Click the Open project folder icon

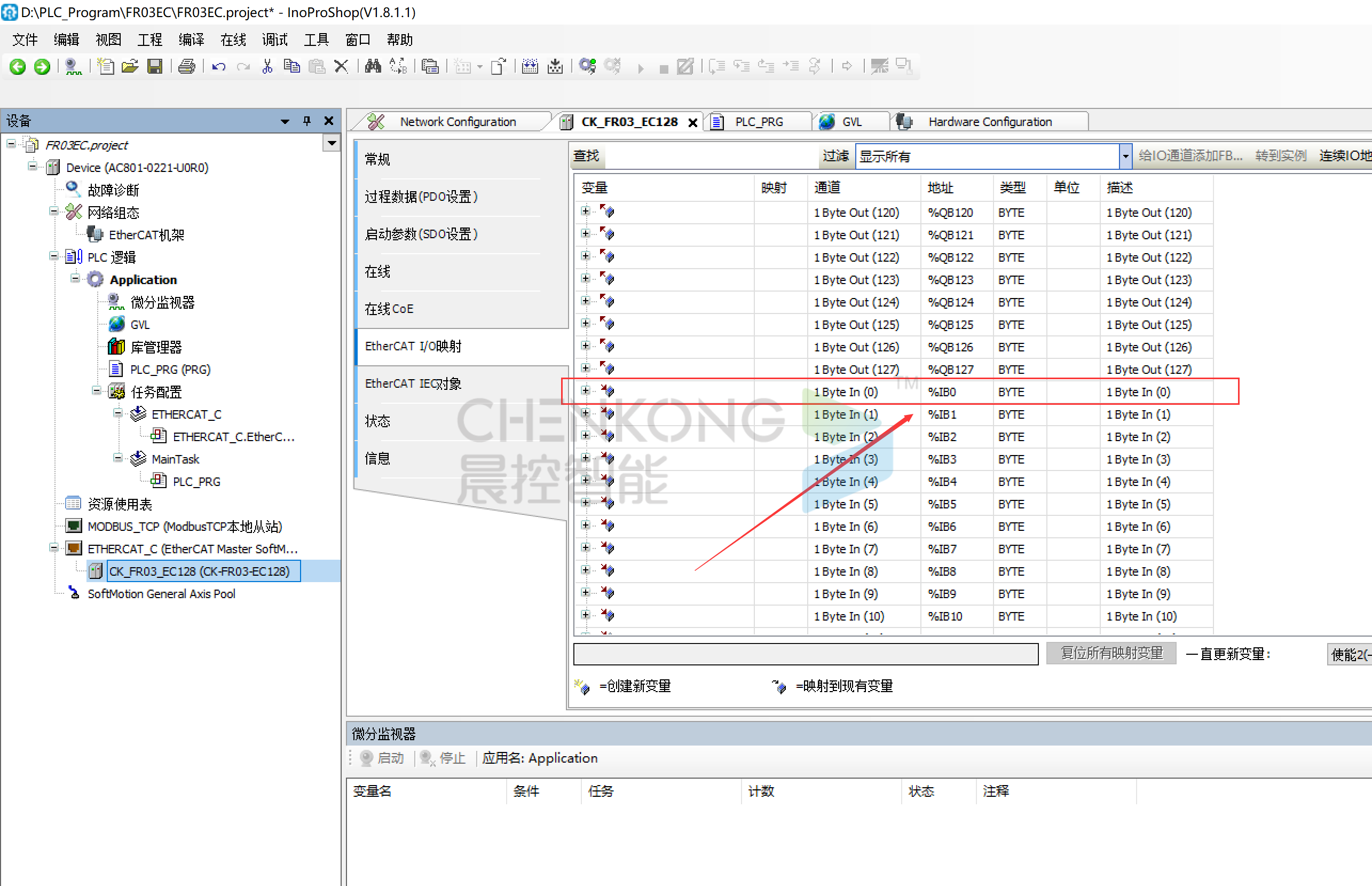(x=130, y=67)
